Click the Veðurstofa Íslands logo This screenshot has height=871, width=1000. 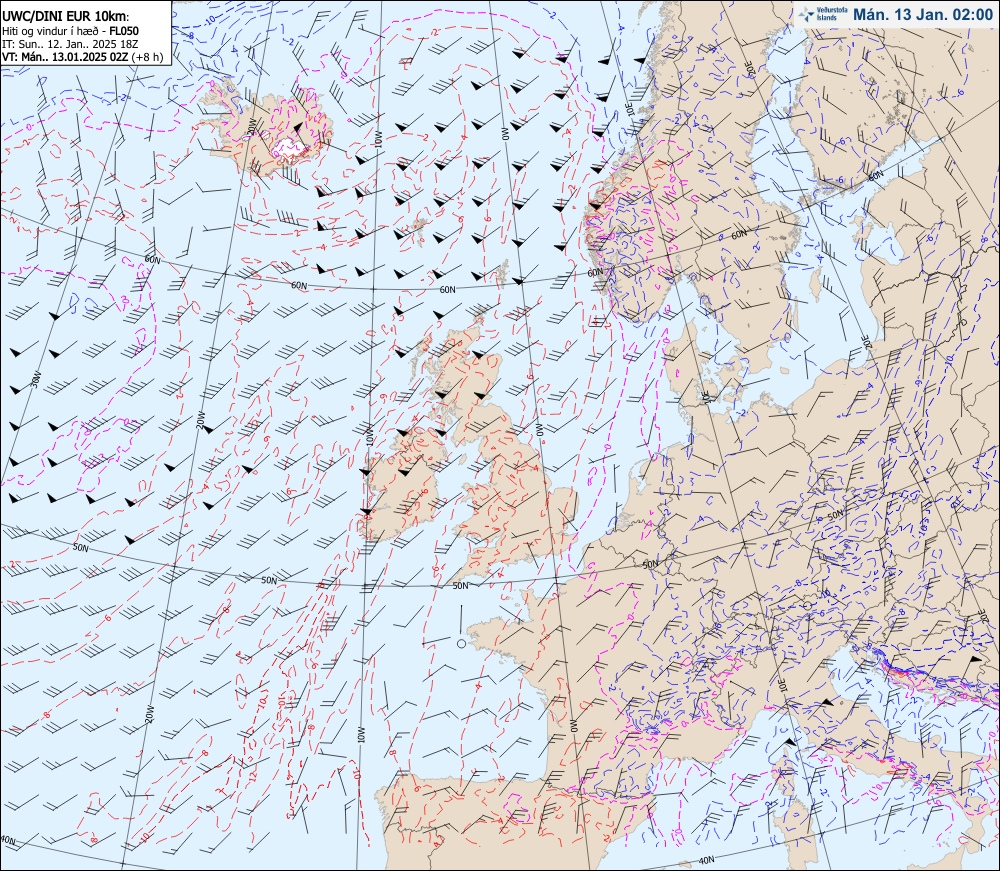(823, 14)
